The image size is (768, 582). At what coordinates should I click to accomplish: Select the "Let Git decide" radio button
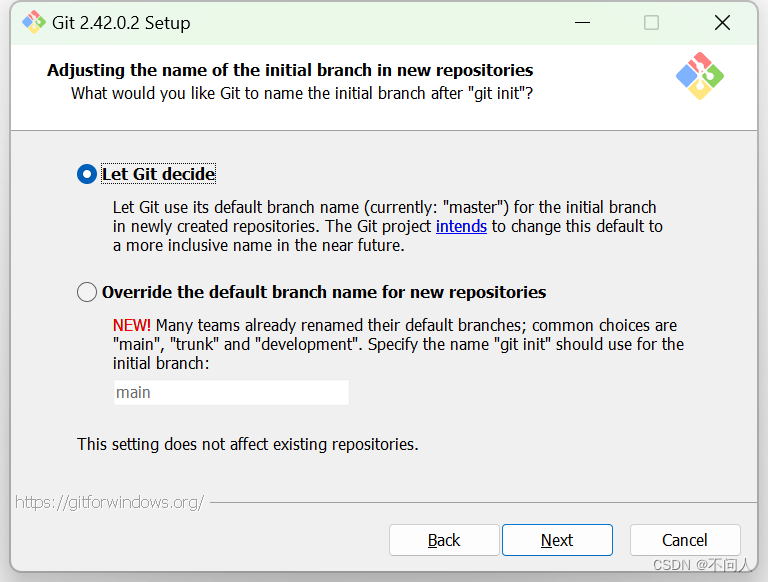pos(87,174)
